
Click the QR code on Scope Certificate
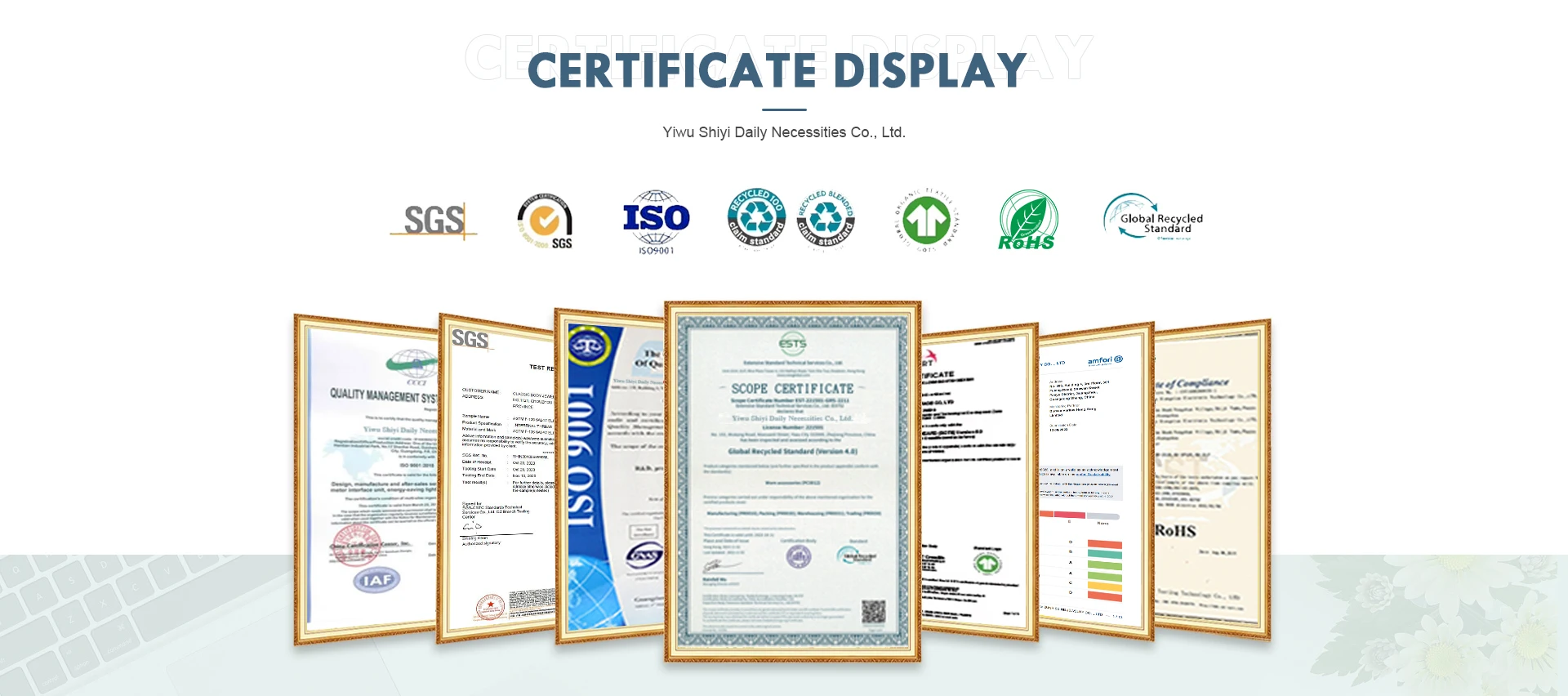coord(874,612)
